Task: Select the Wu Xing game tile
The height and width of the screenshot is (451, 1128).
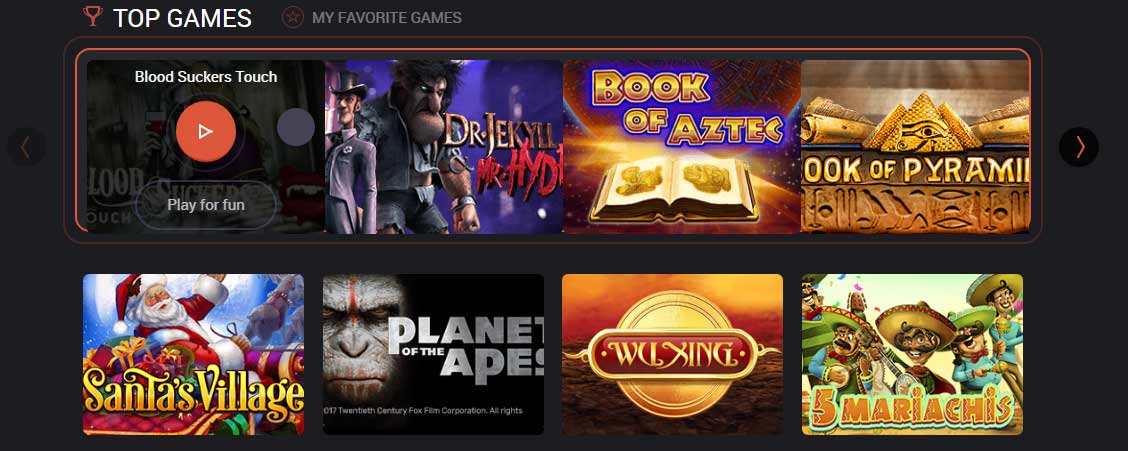Action: [x=673, y=355]
